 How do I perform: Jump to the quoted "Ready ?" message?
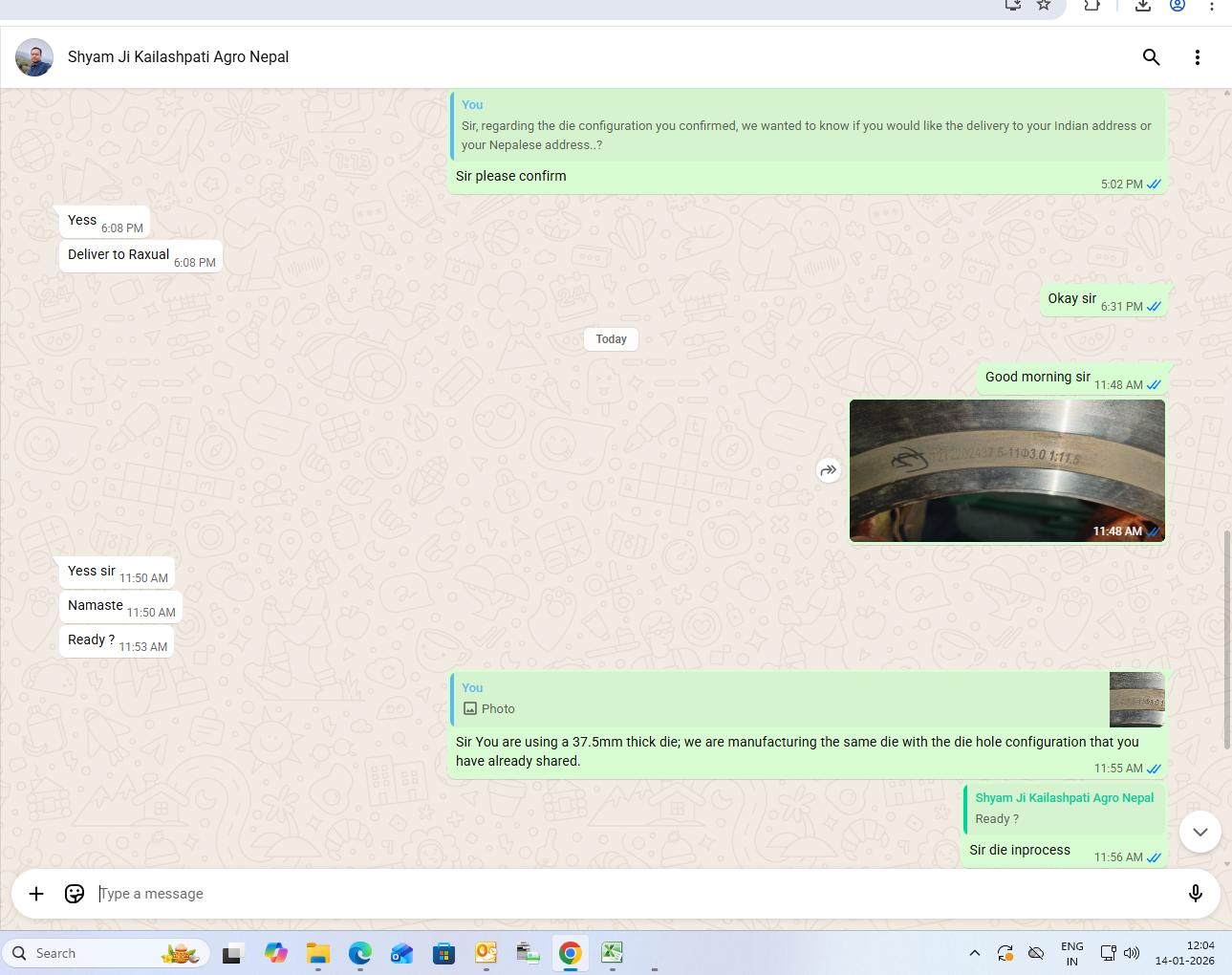tap(1064, 809)
